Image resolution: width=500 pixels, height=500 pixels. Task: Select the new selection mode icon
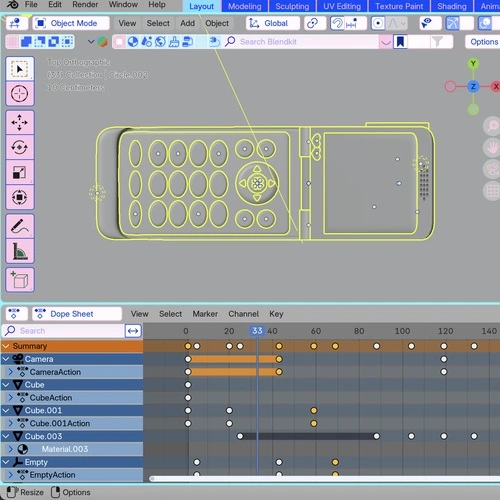(13, 42)
